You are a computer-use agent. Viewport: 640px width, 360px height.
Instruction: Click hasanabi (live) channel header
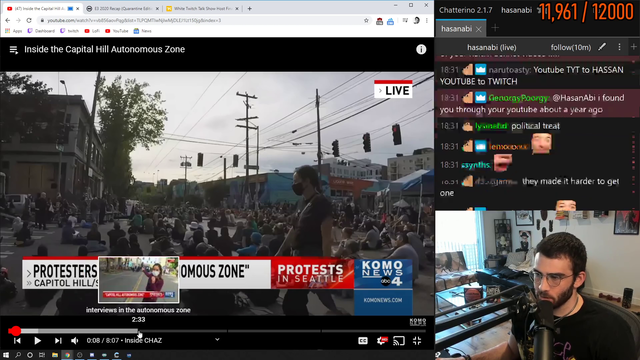tap(491, 47)
